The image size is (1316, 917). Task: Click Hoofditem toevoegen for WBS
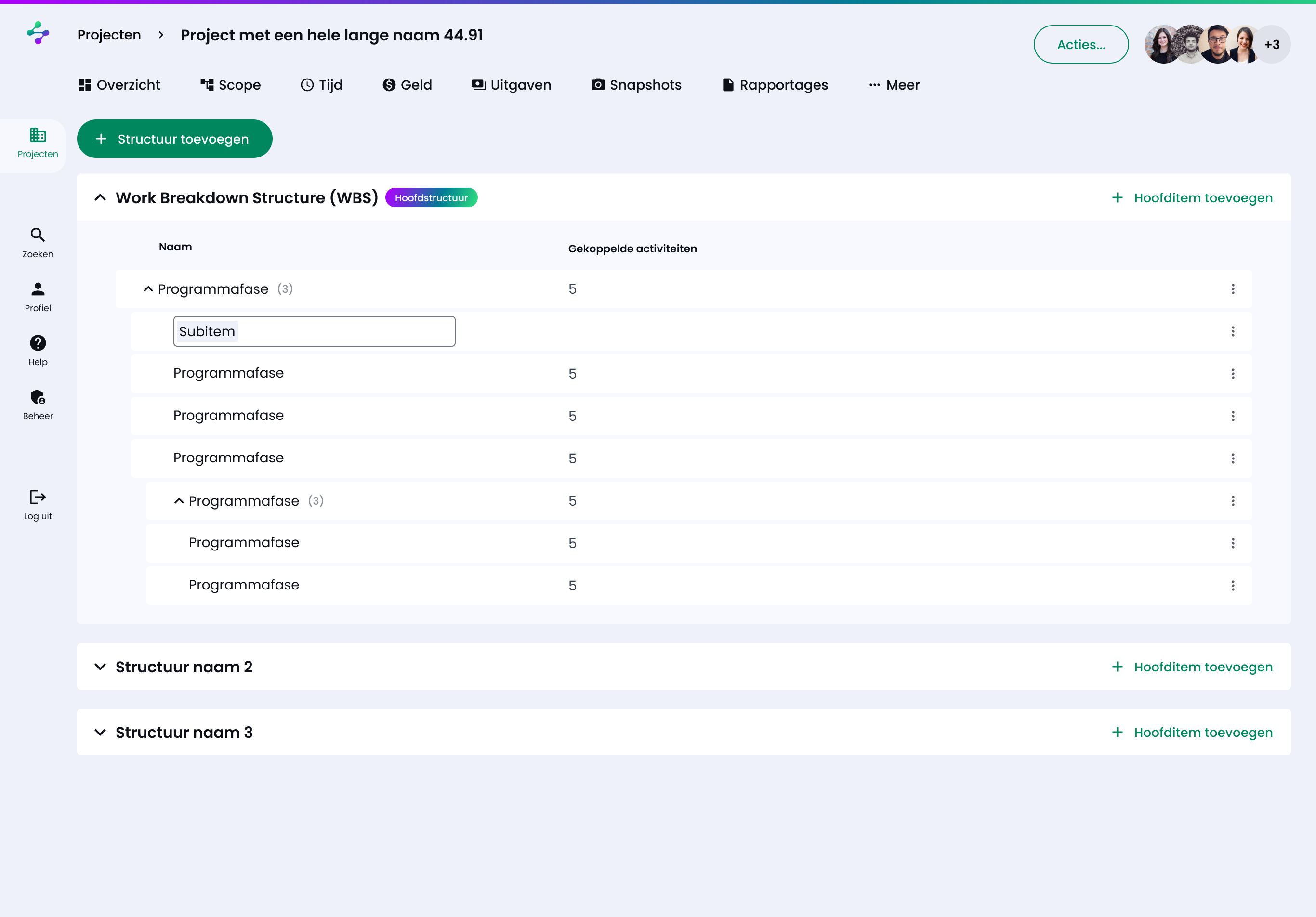tap(1192, 198)
